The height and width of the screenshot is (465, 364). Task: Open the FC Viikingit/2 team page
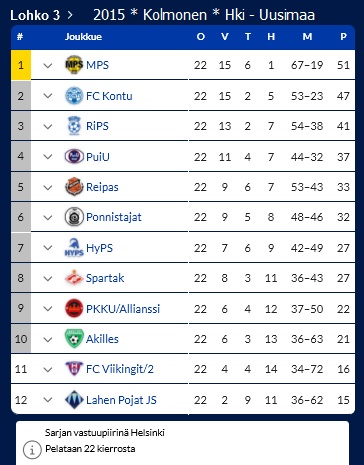click(x=120, y=369)
